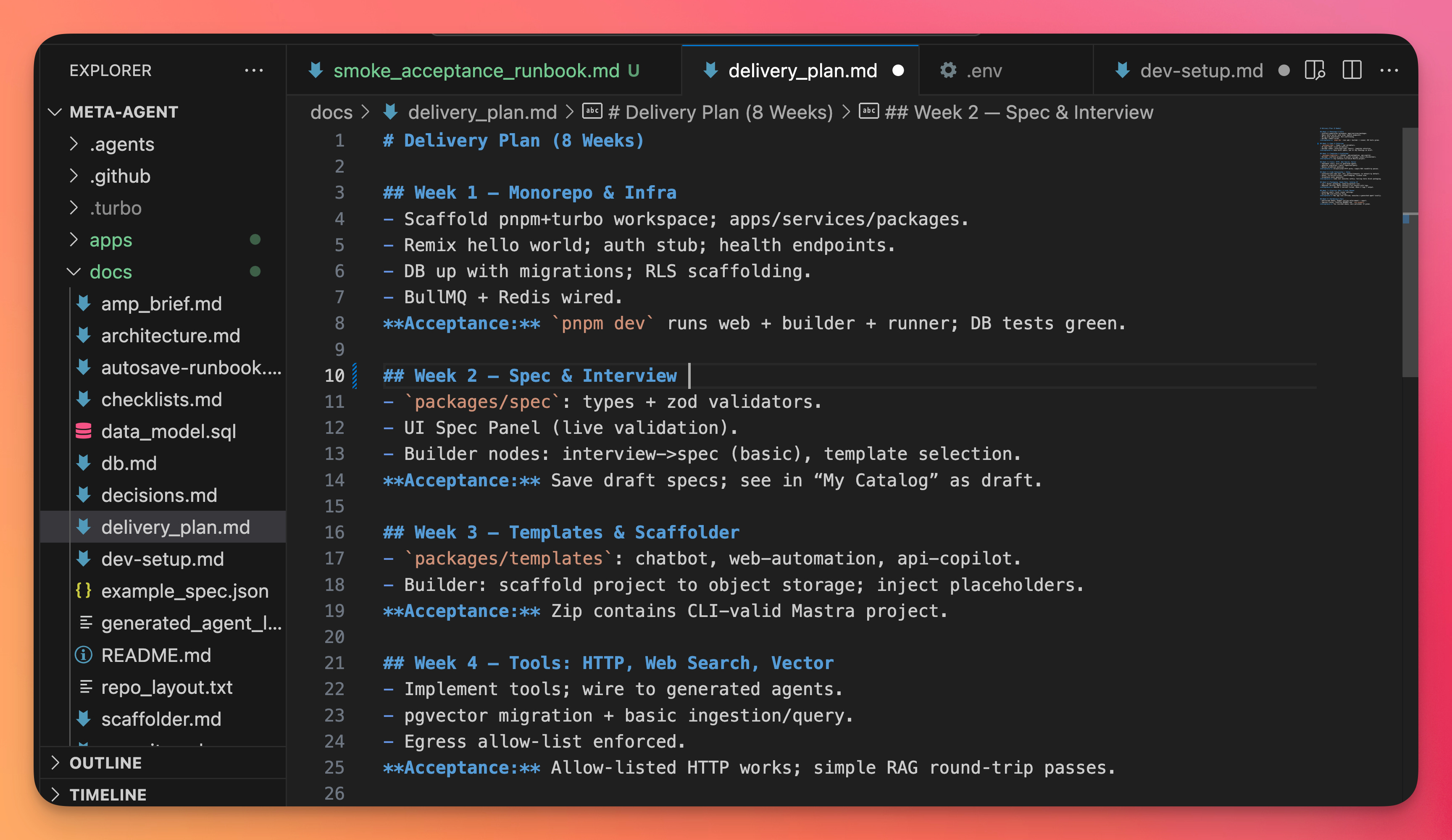This screenshot has height=840, width=1452.
Task: Open preview to the side icon
Action: click(x=1314, y=70)
